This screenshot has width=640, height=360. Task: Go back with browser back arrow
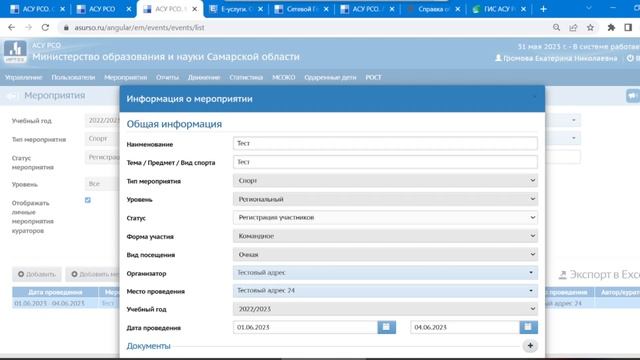11,27
